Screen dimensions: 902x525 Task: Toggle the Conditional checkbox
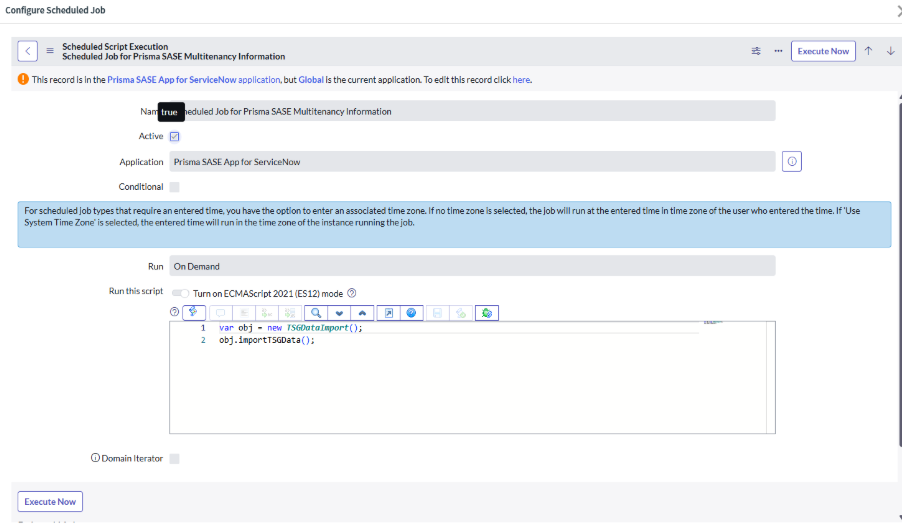[x=175, y=187]
